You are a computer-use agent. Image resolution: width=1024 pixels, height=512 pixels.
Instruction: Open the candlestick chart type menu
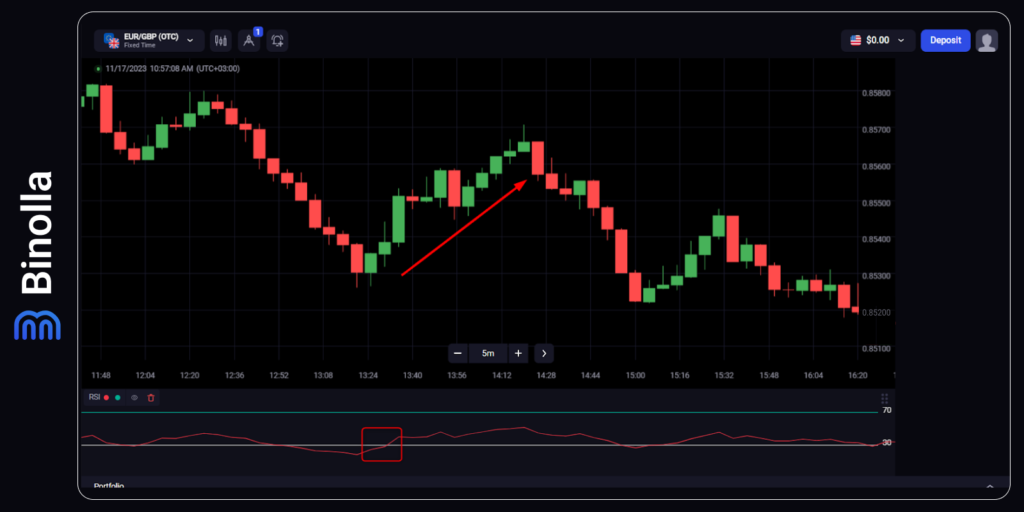221,40
